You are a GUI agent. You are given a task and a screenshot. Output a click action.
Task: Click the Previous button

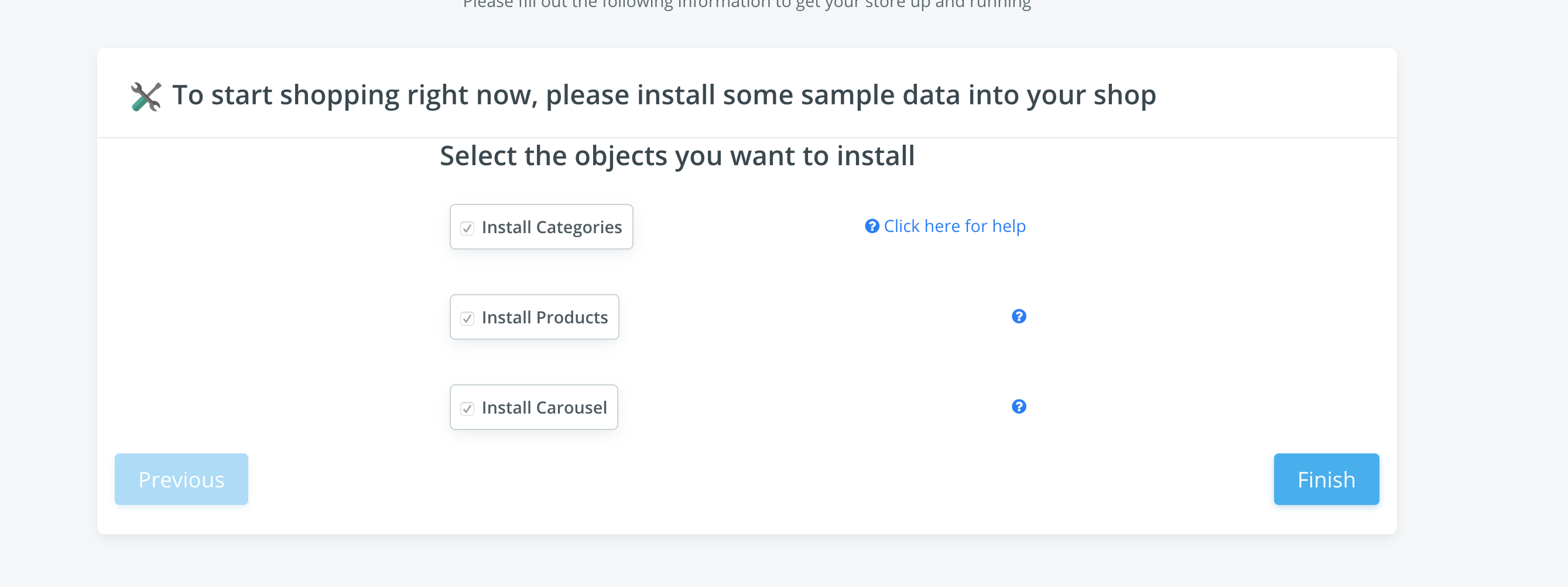click(x=181, y=479)
